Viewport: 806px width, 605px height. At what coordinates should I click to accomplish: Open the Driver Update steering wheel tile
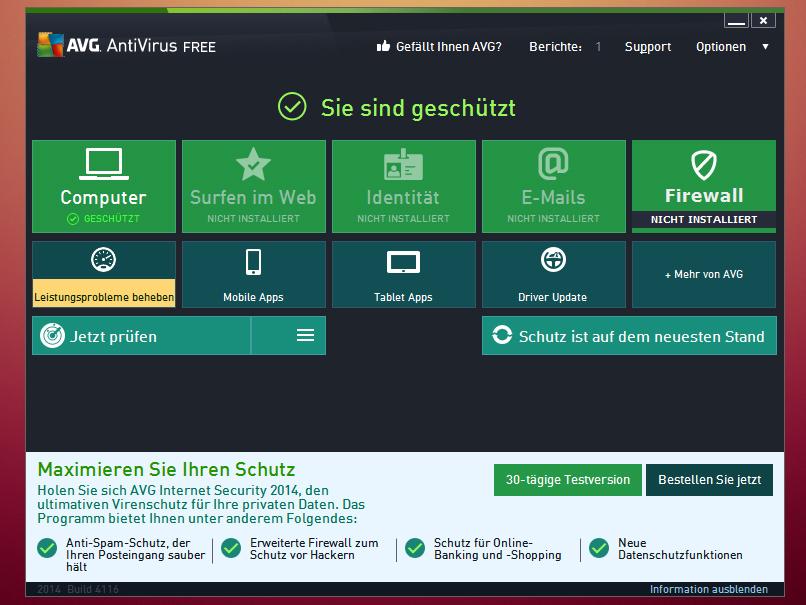(554, 274)
